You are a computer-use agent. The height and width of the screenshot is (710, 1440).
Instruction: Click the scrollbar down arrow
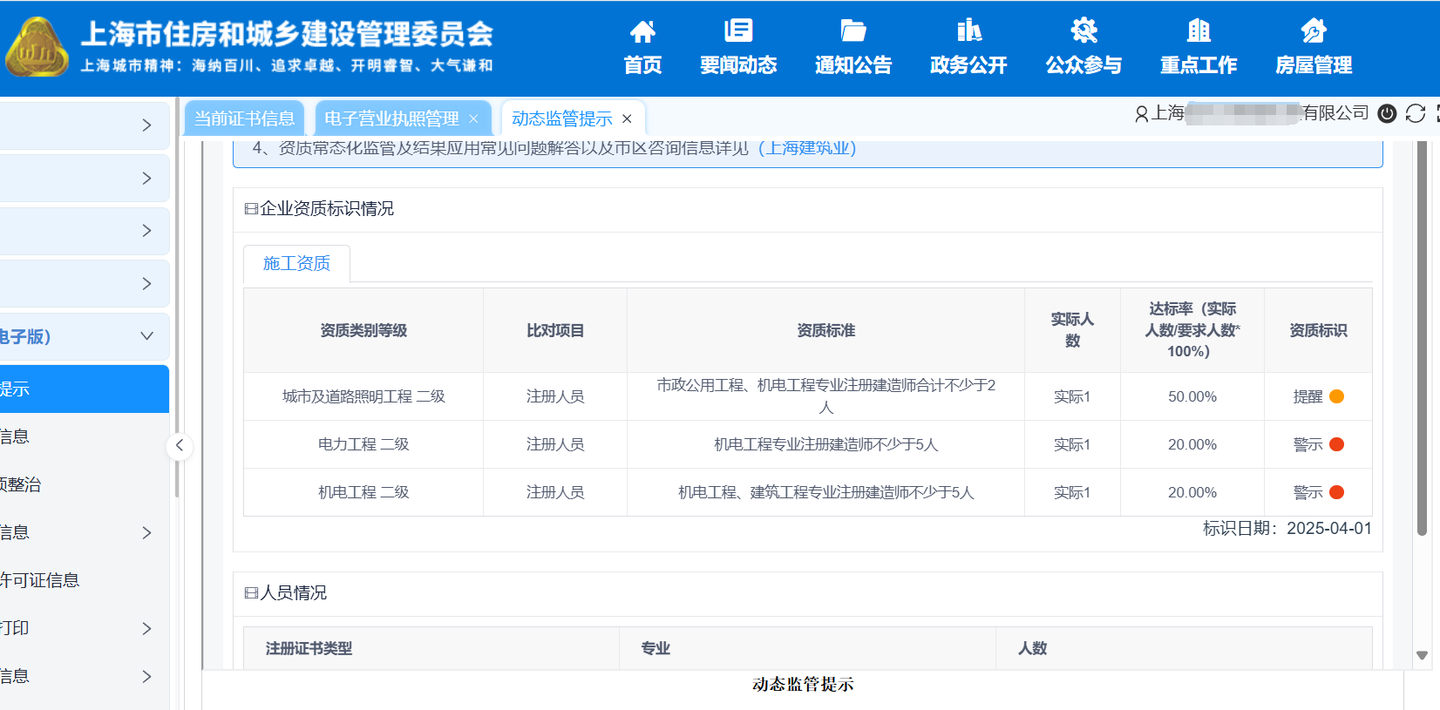pos(1422,656)
